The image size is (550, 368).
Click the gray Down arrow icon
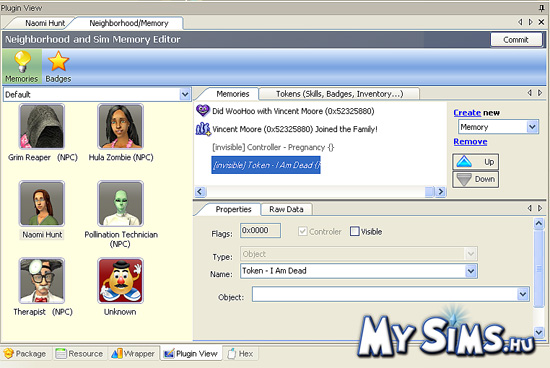pos(464,179)
